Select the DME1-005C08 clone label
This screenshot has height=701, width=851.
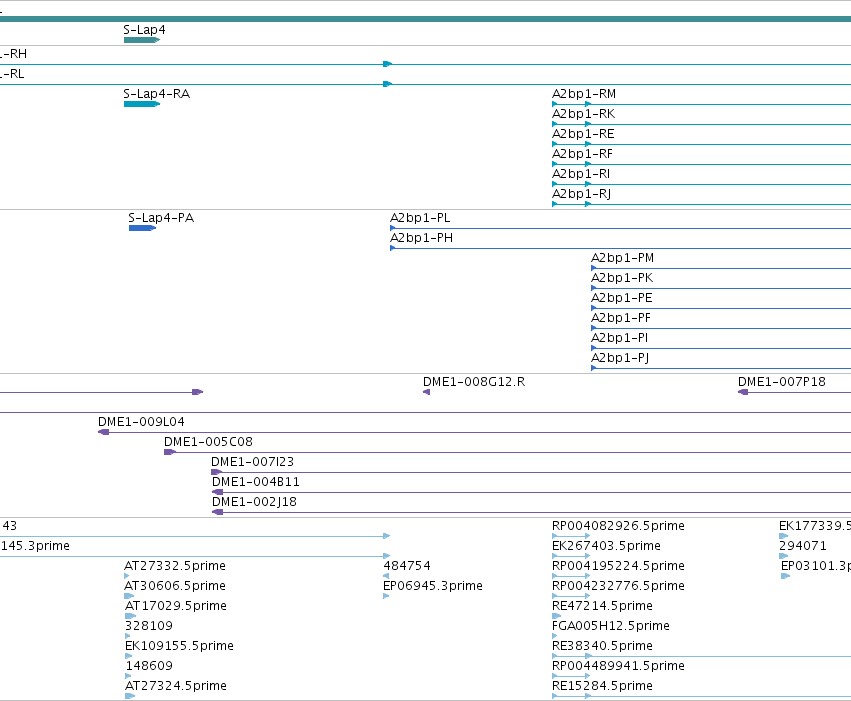[x=208, y=442]
